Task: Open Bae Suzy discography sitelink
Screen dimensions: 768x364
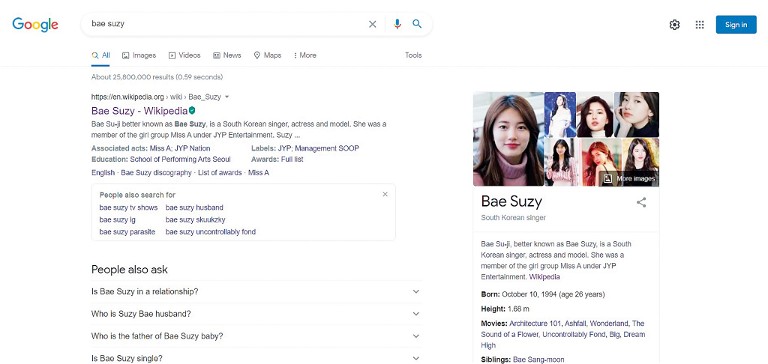Action: [156, 173]
